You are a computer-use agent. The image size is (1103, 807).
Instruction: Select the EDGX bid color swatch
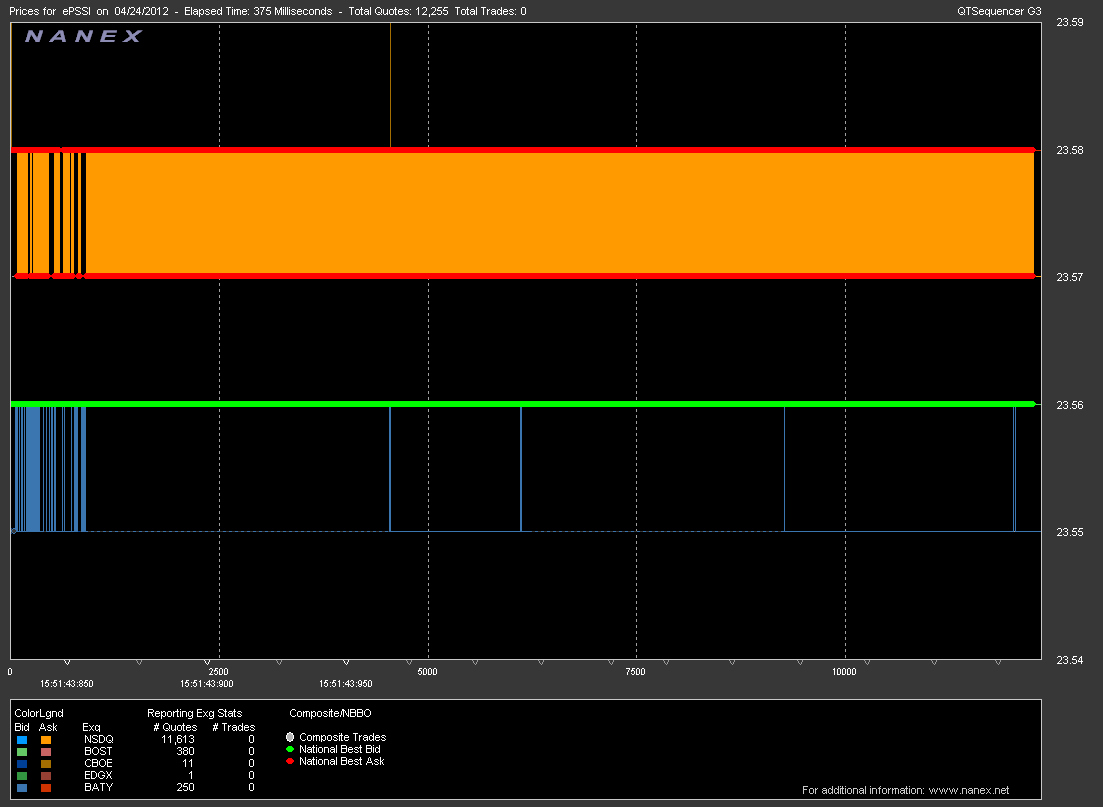click(x=22, y=775)
